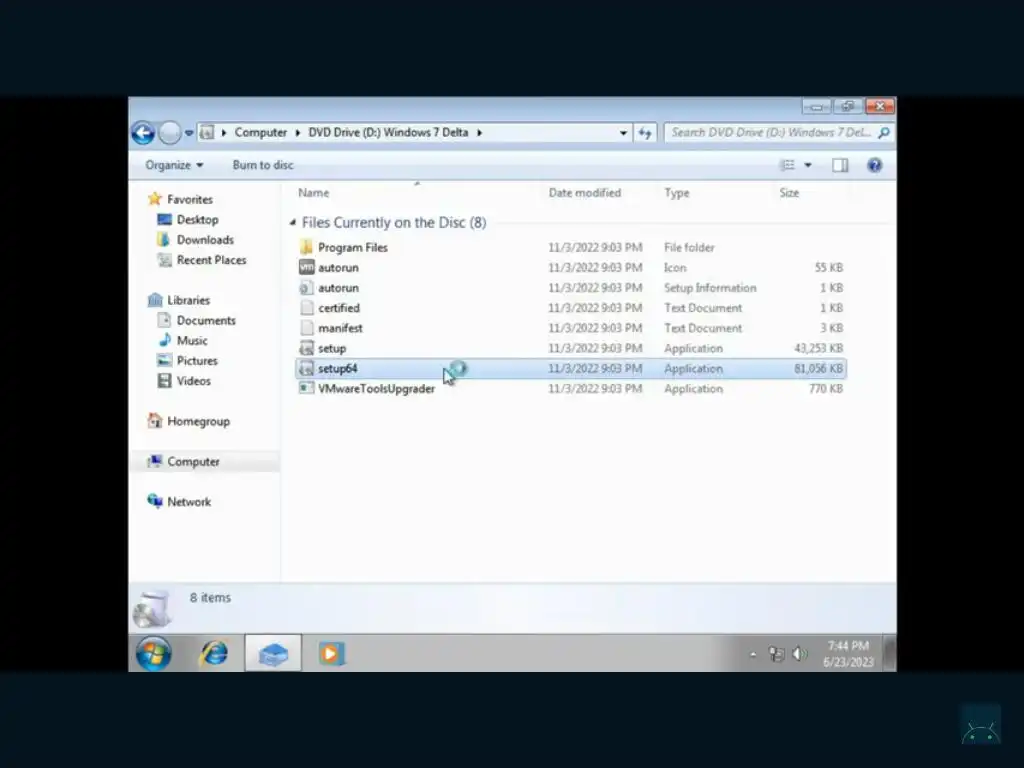Open the Pictures library

click(x=197, y=361)
